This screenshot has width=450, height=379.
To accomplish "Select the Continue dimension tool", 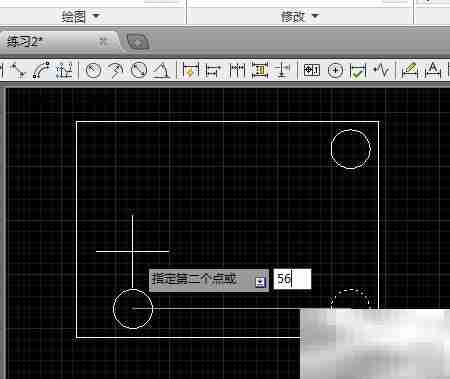I will coord(237,70).
